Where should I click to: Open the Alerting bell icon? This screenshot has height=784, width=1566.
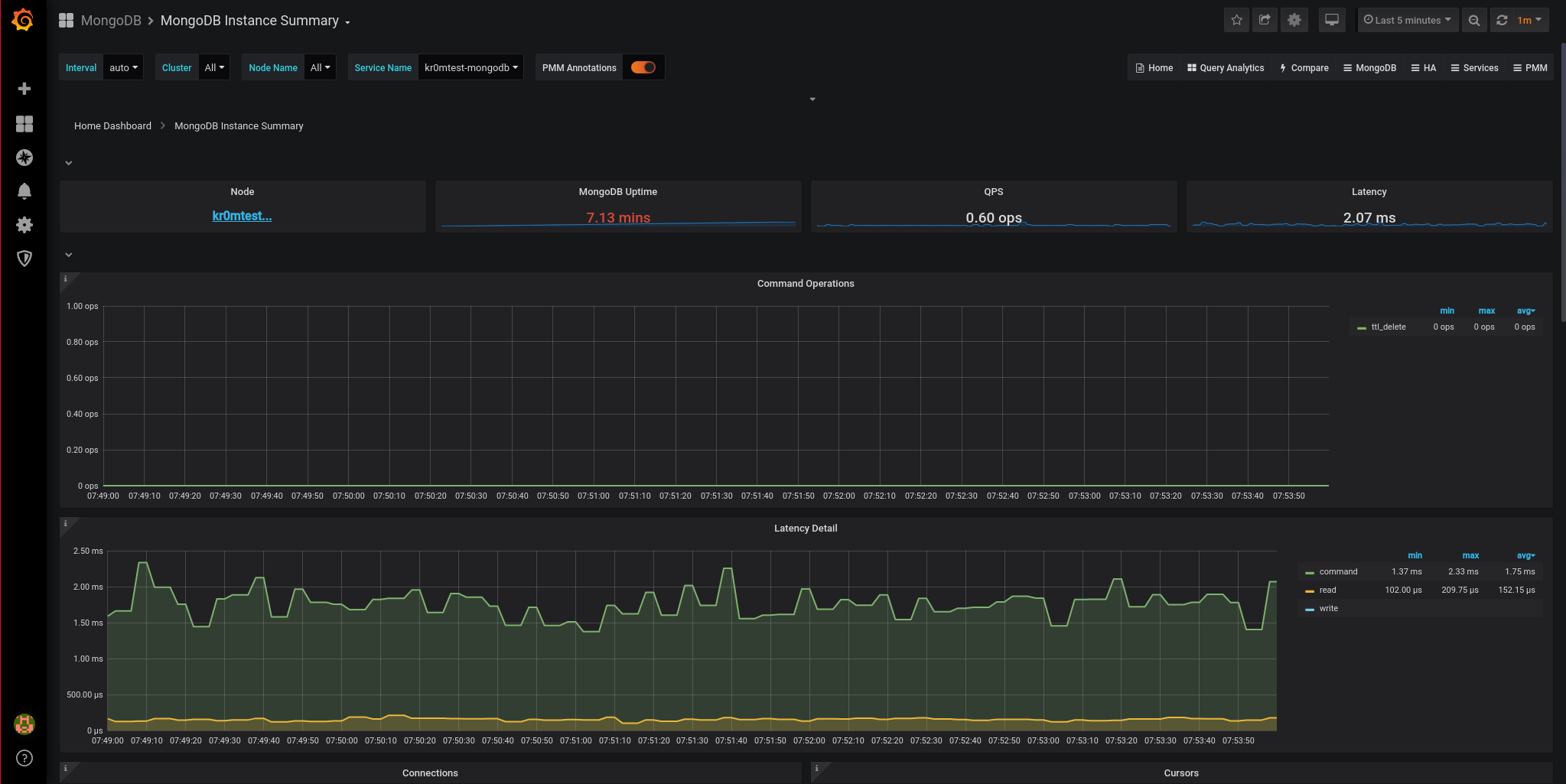pyautogui.click(x=24, y=191)
